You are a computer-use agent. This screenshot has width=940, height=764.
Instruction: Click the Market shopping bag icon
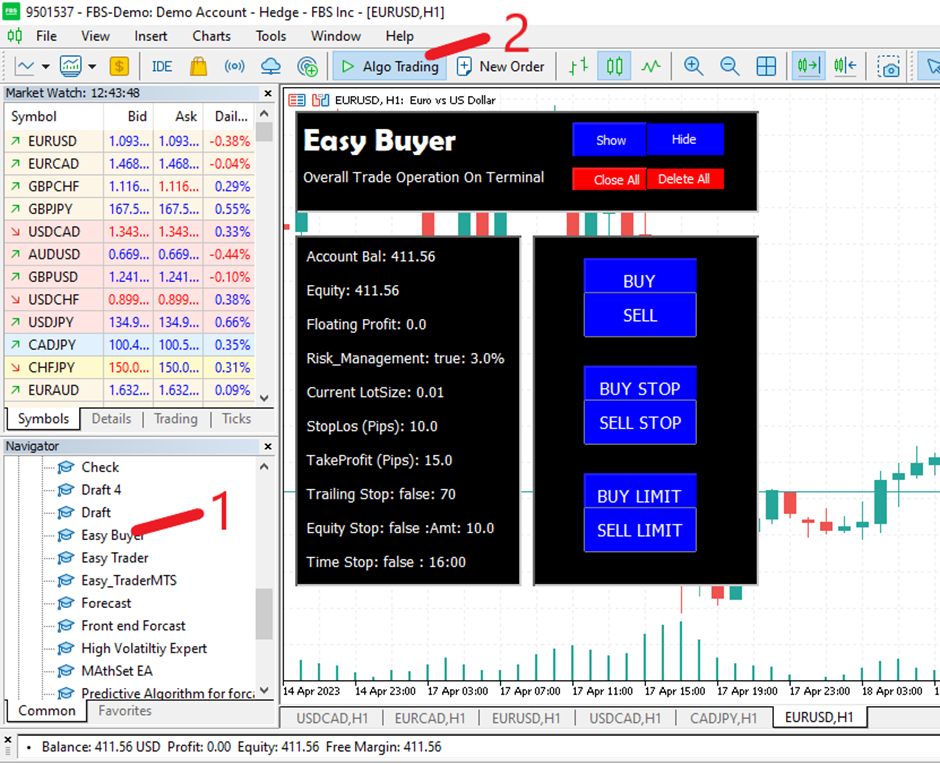tap(198, 67)
